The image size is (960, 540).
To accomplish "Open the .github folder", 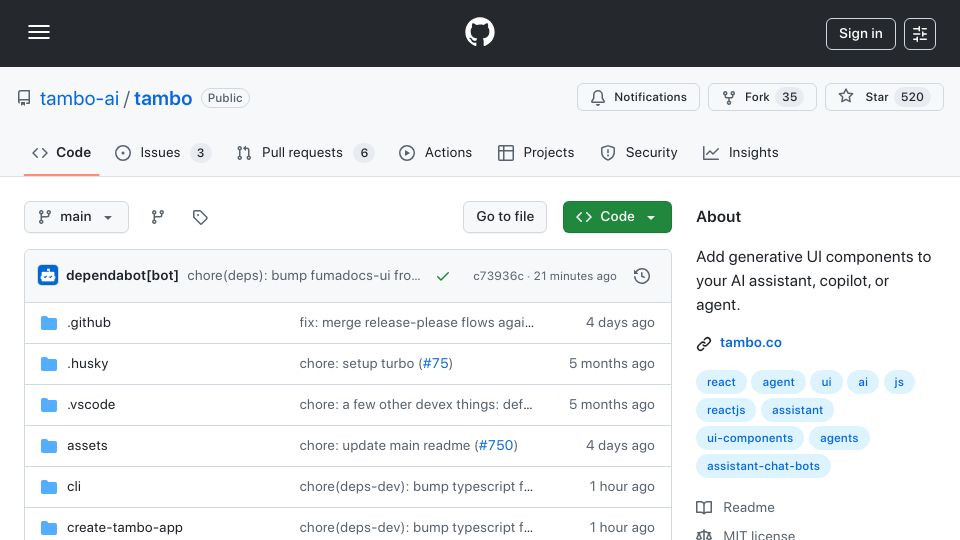I will coord(89,323).
